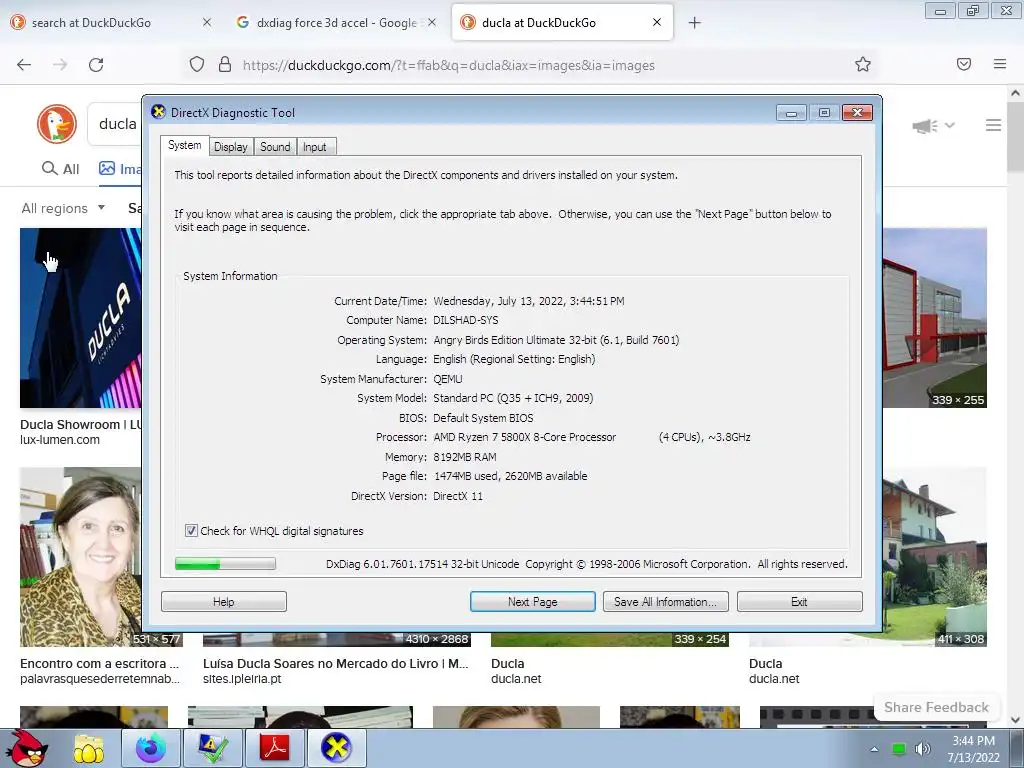
Task: Switch to the Display tab in DxDiag
Action: tap(231, 147)
